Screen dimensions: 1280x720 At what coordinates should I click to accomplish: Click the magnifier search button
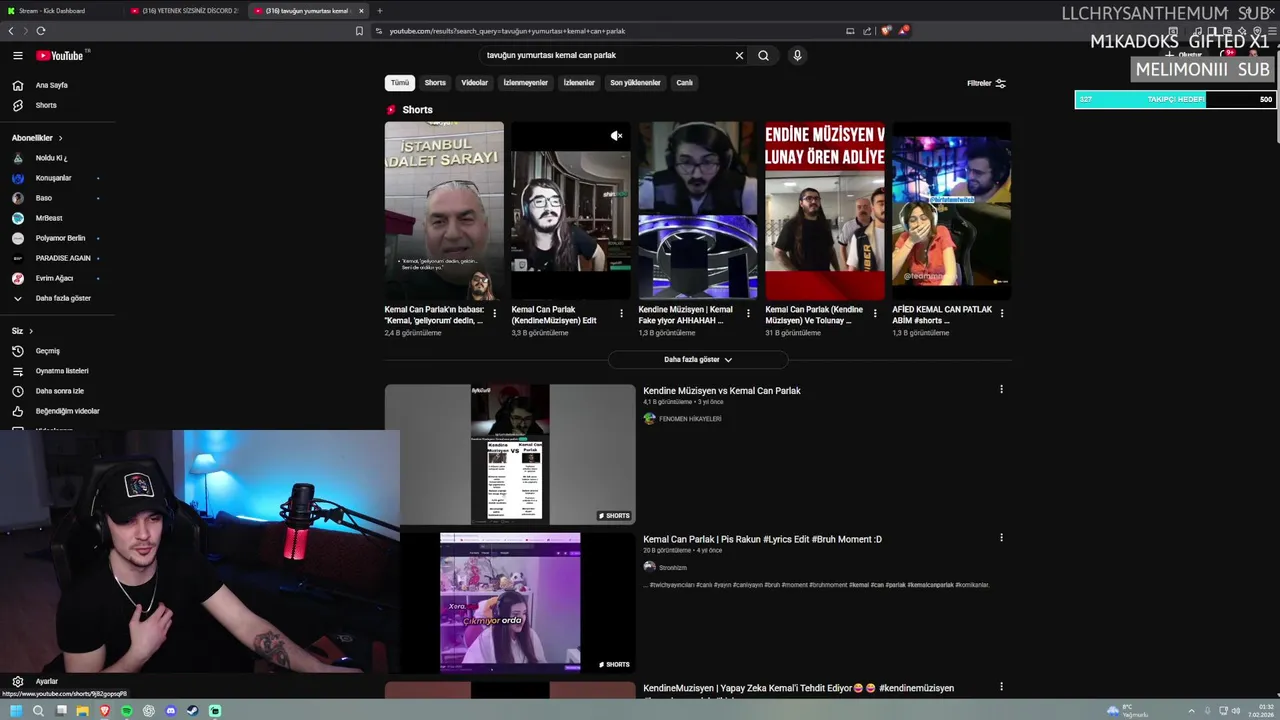click(763, 56)
